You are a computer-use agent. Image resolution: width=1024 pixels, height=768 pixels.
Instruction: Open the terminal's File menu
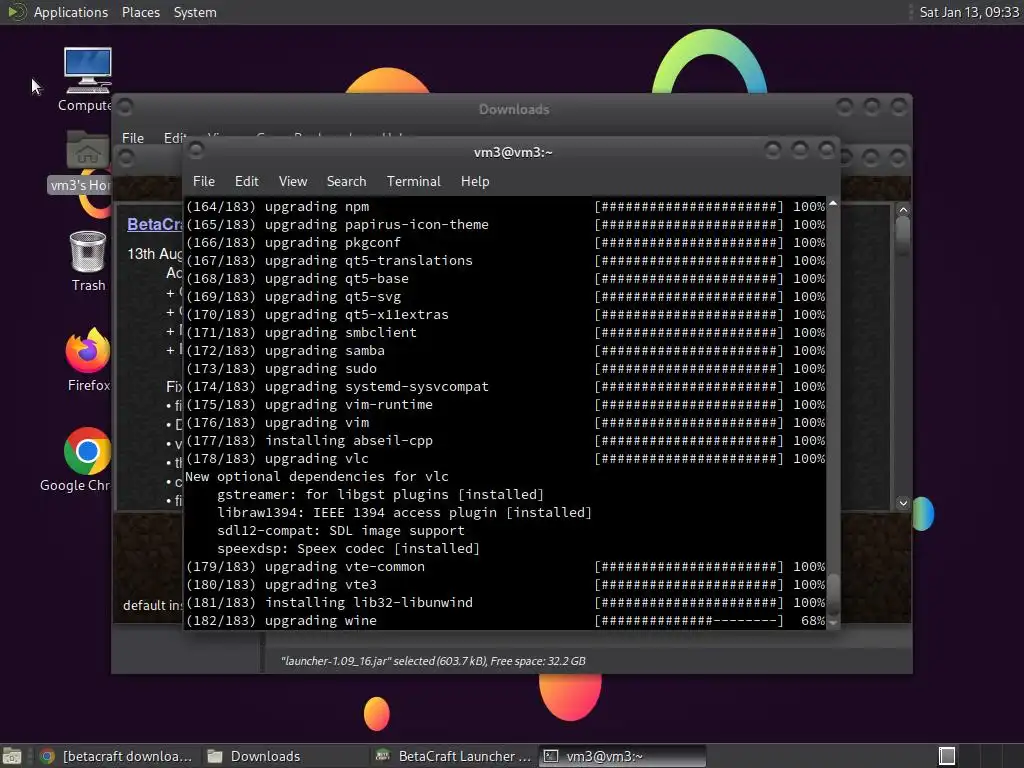[204, 182]
